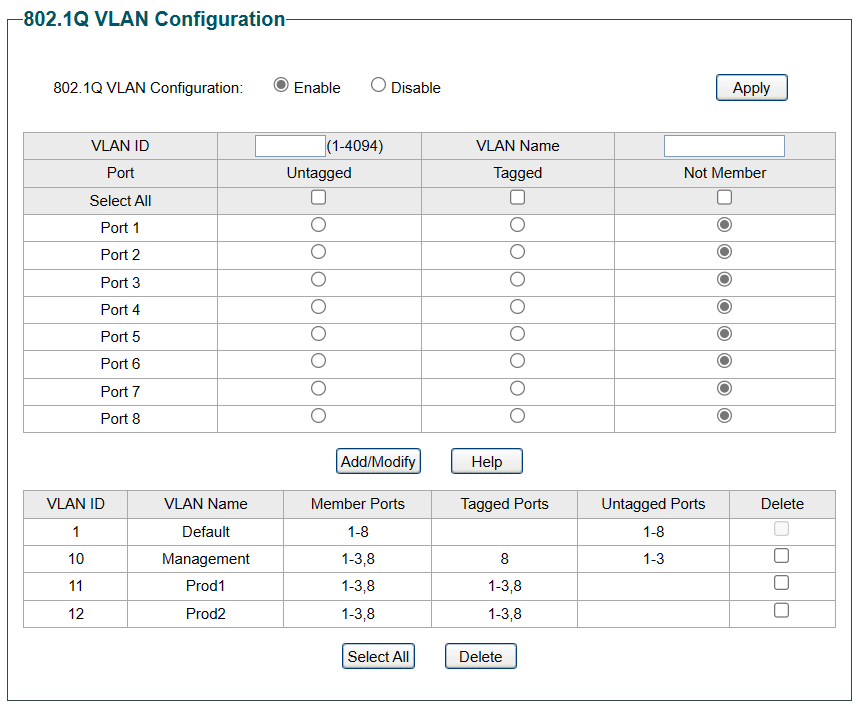This screenshot has width=856, height=717.
Task: Check Select All checkbox in Tagged column
Action: point(517,198)
